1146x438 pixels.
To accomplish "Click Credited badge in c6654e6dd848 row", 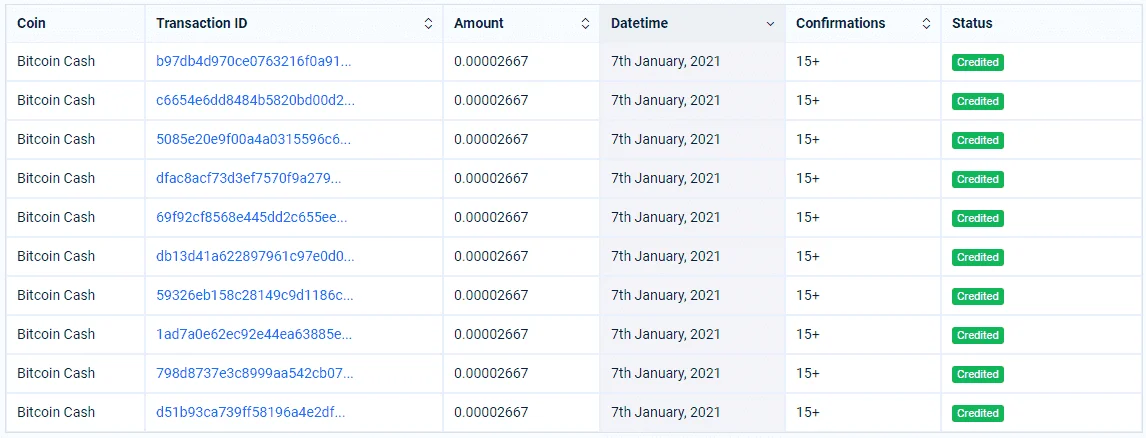I will [978, 101].
